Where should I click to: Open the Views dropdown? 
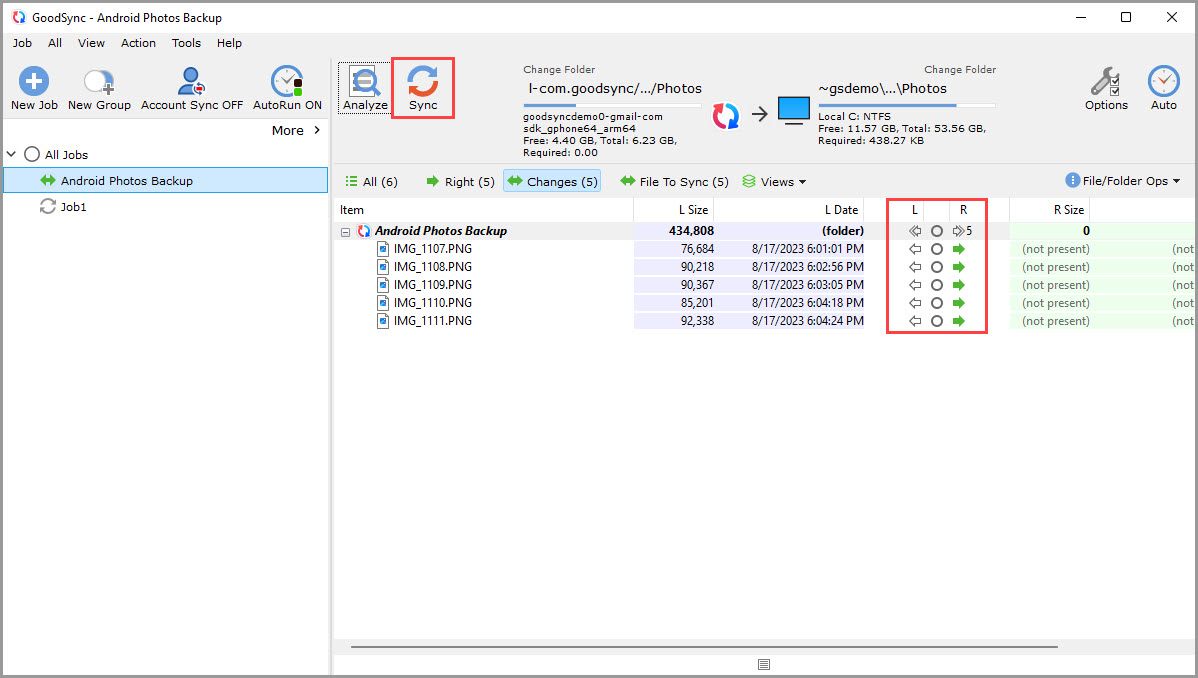pos(774,181)
